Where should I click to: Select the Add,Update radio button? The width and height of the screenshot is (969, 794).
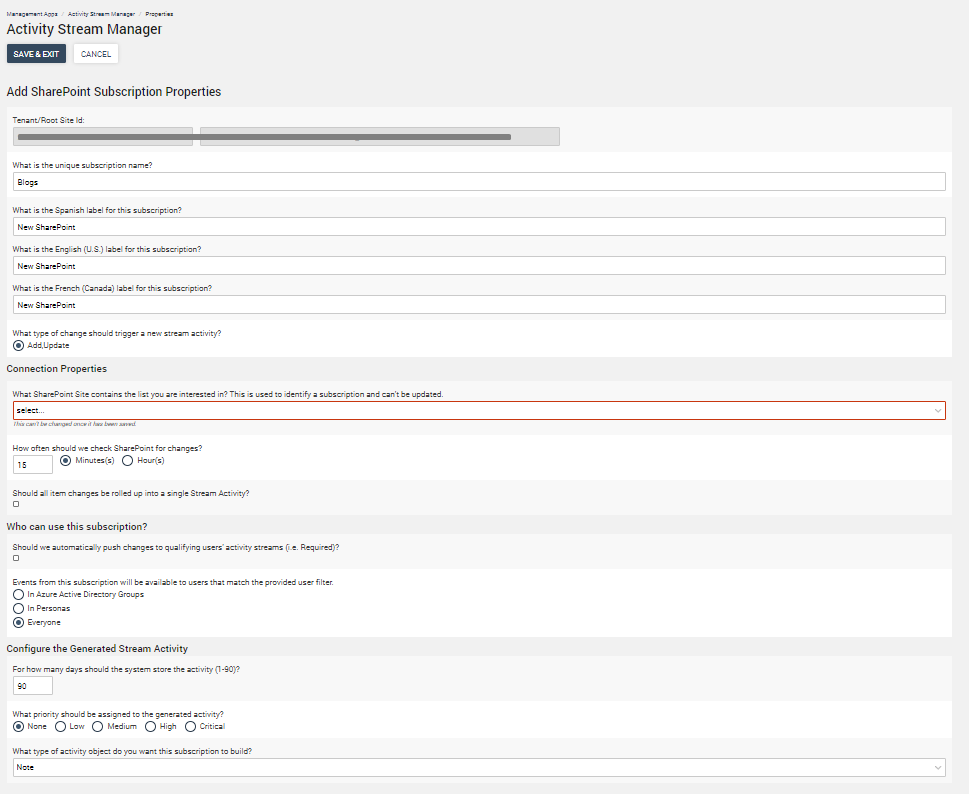click(18, 345)
